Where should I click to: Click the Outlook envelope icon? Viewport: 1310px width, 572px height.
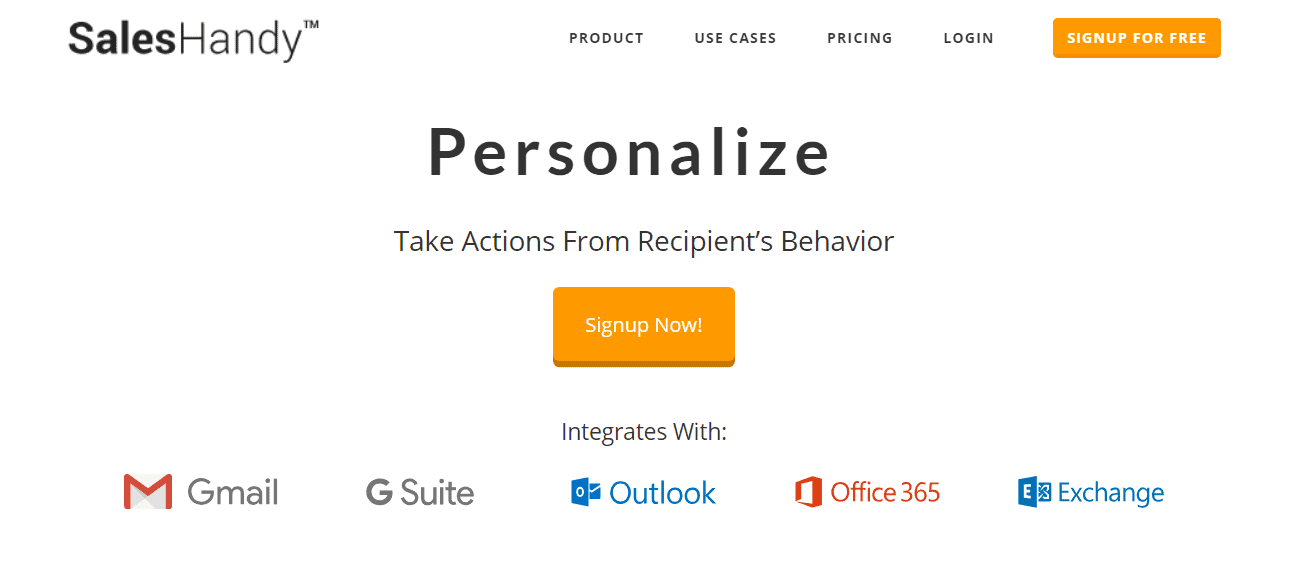(x=585, y=492)
